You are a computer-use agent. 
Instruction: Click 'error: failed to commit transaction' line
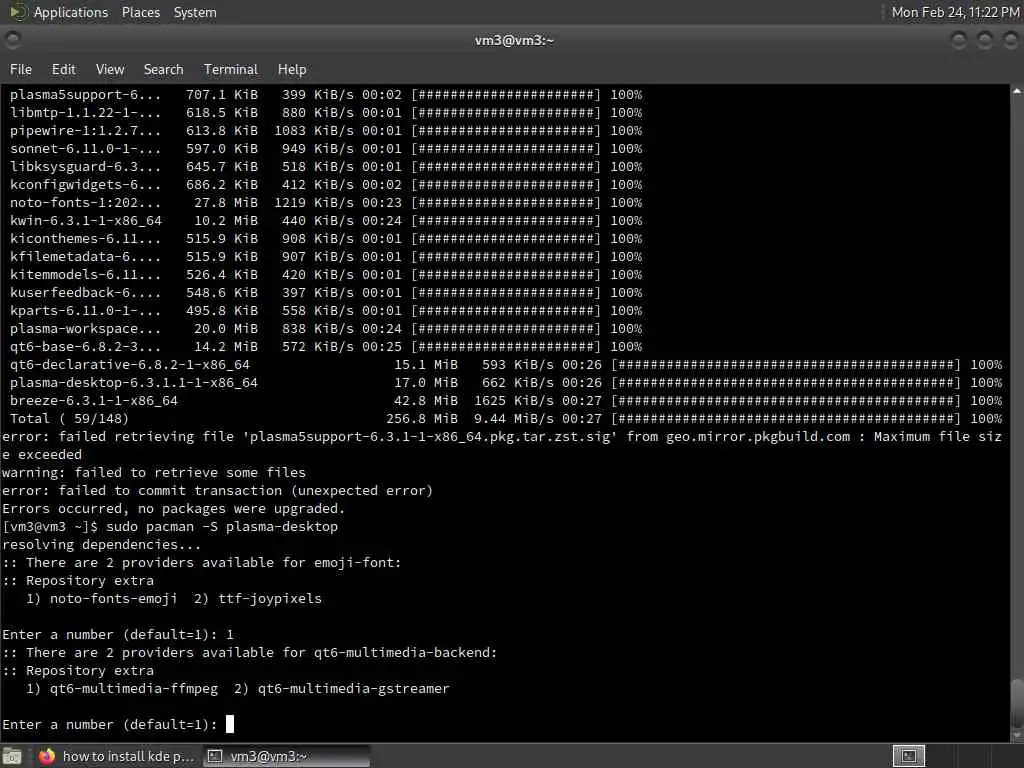pos(217,490)
